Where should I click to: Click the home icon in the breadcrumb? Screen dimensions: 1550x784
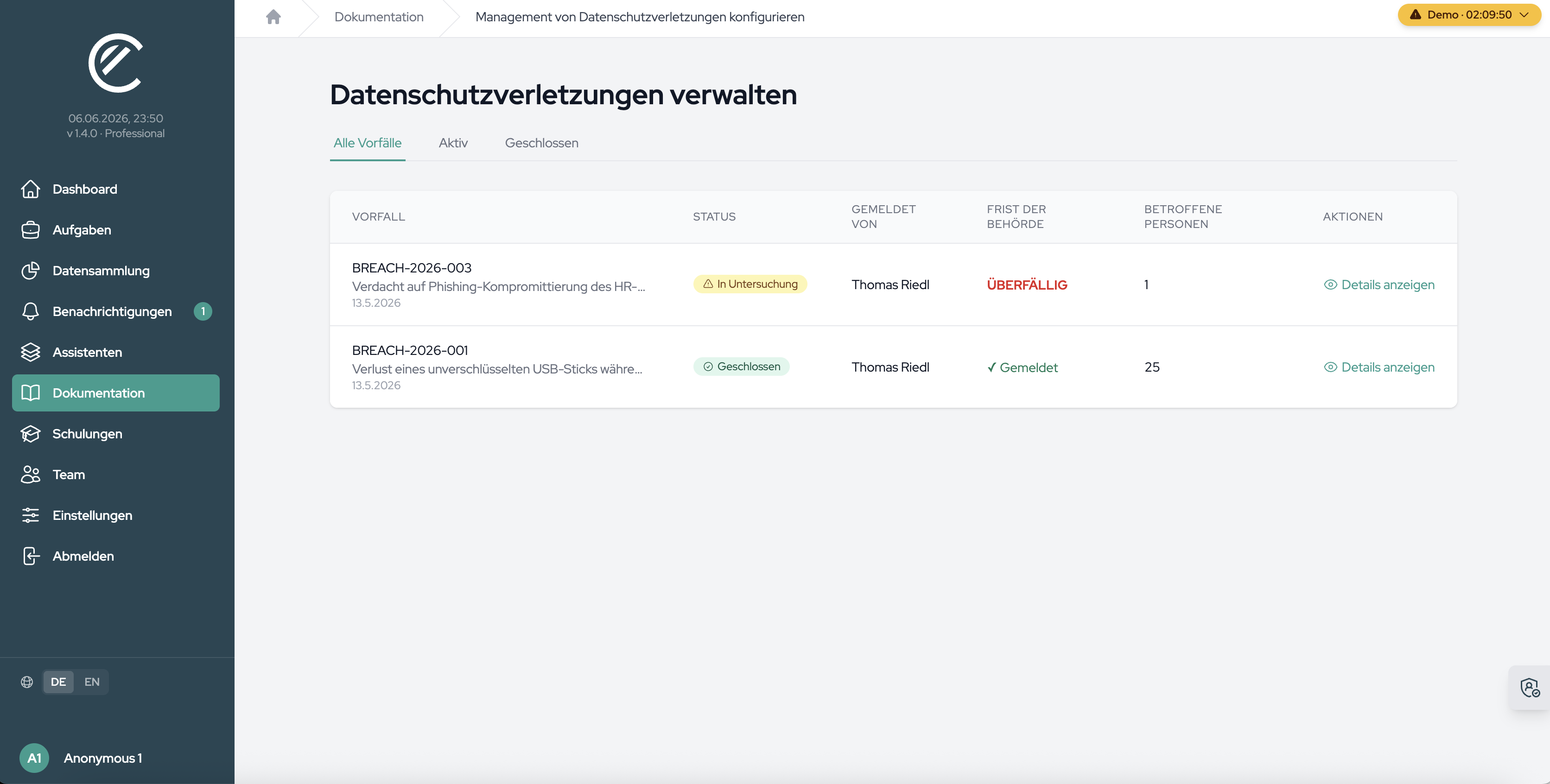[273, 17]
